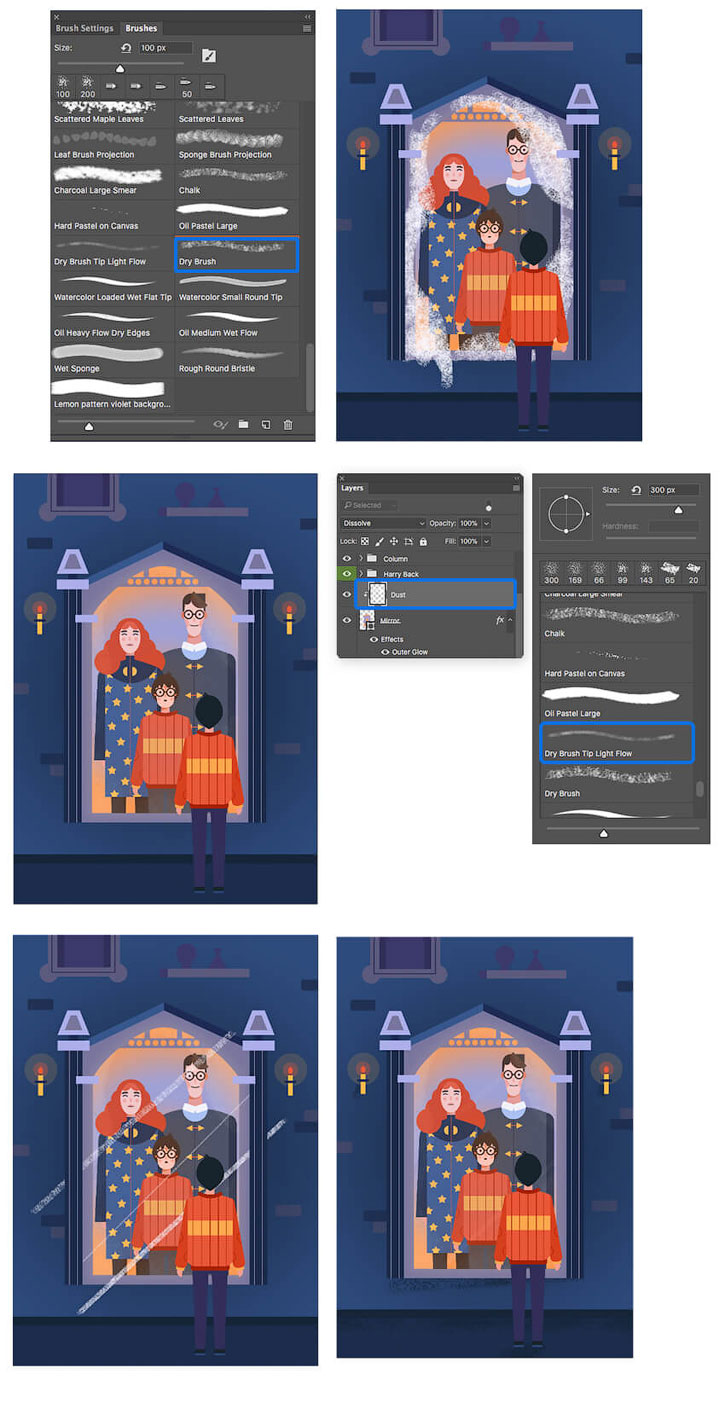Image resolution: width=725 pixels, height=1408 pixels.
Task: Open the Dissolve blend mode dropdown
Action: pos(384,523)
